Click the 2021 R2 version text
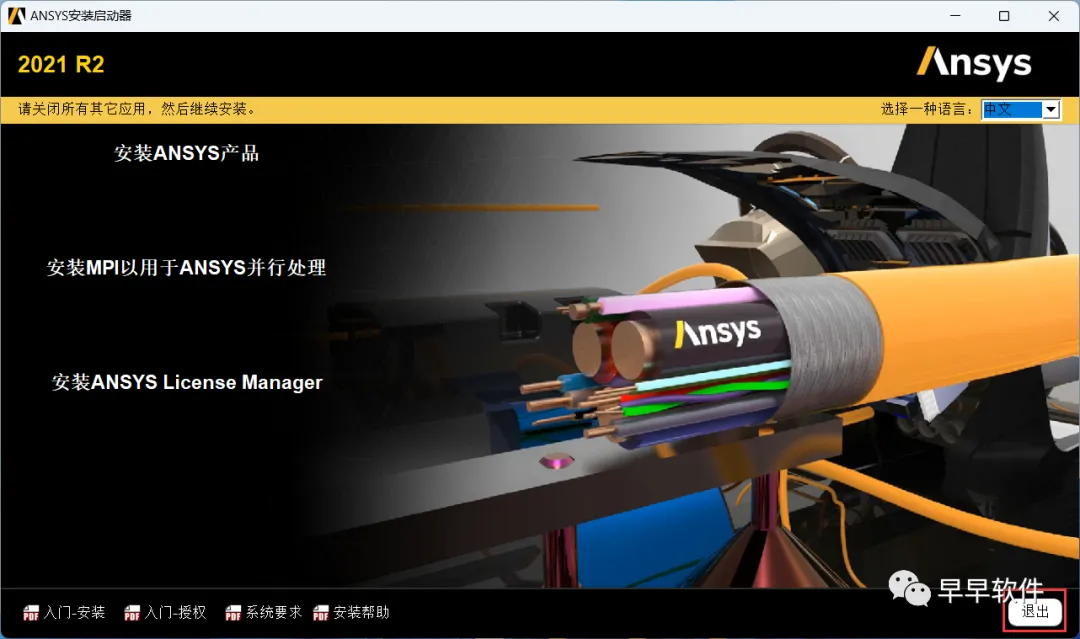 61,65
